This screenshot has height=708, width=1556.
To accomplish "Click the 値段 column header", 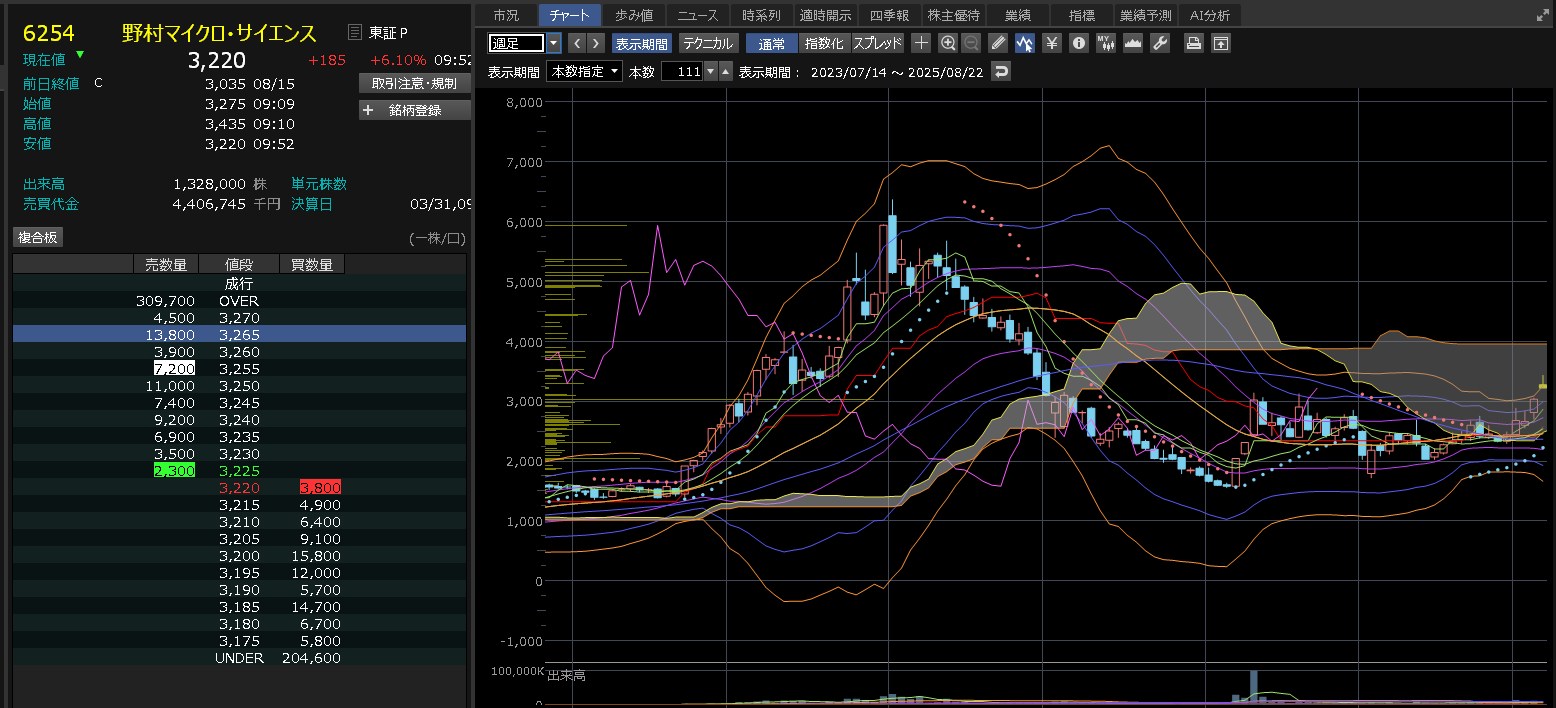I will pos(239,264).
